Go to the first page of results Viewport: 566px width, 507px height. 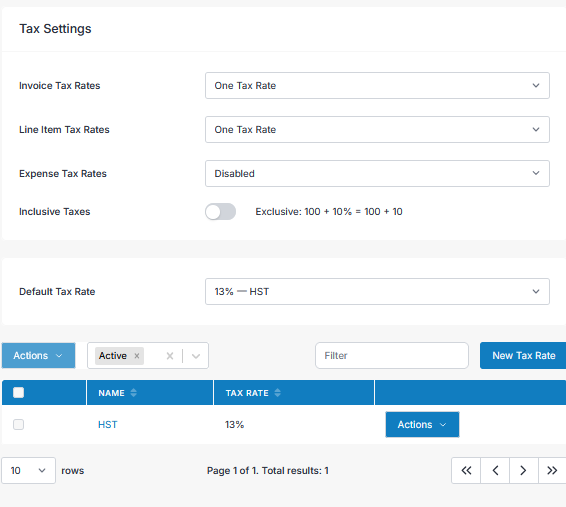point(466,470)
